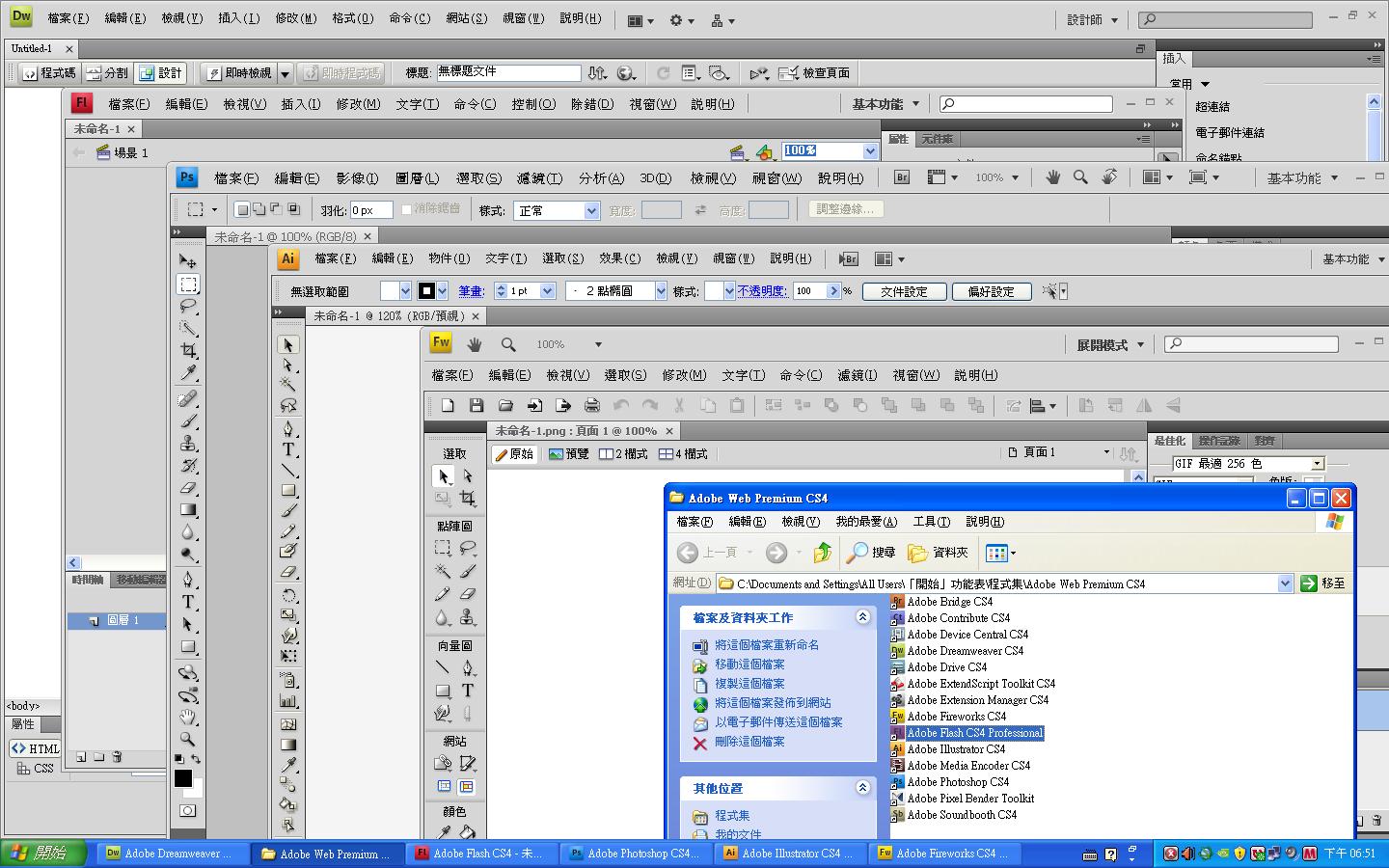Pick the Magic Wand tool in Fireworks
1389x868 pixels.
point(443,571)
